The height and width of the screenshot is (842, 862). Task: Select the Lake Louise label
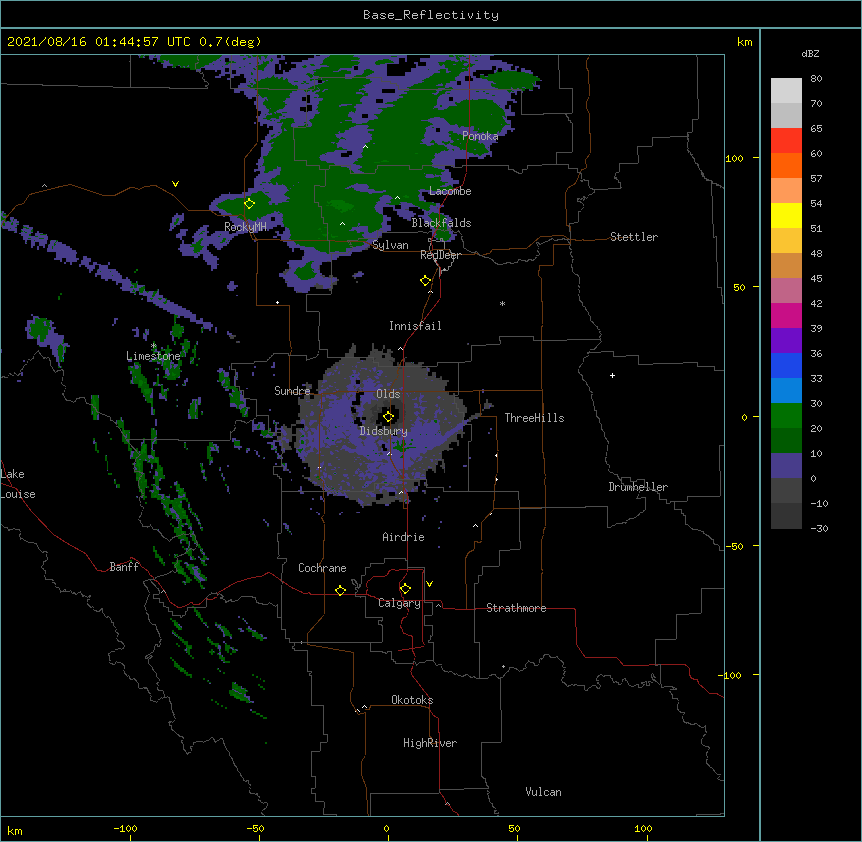(17, 484)
